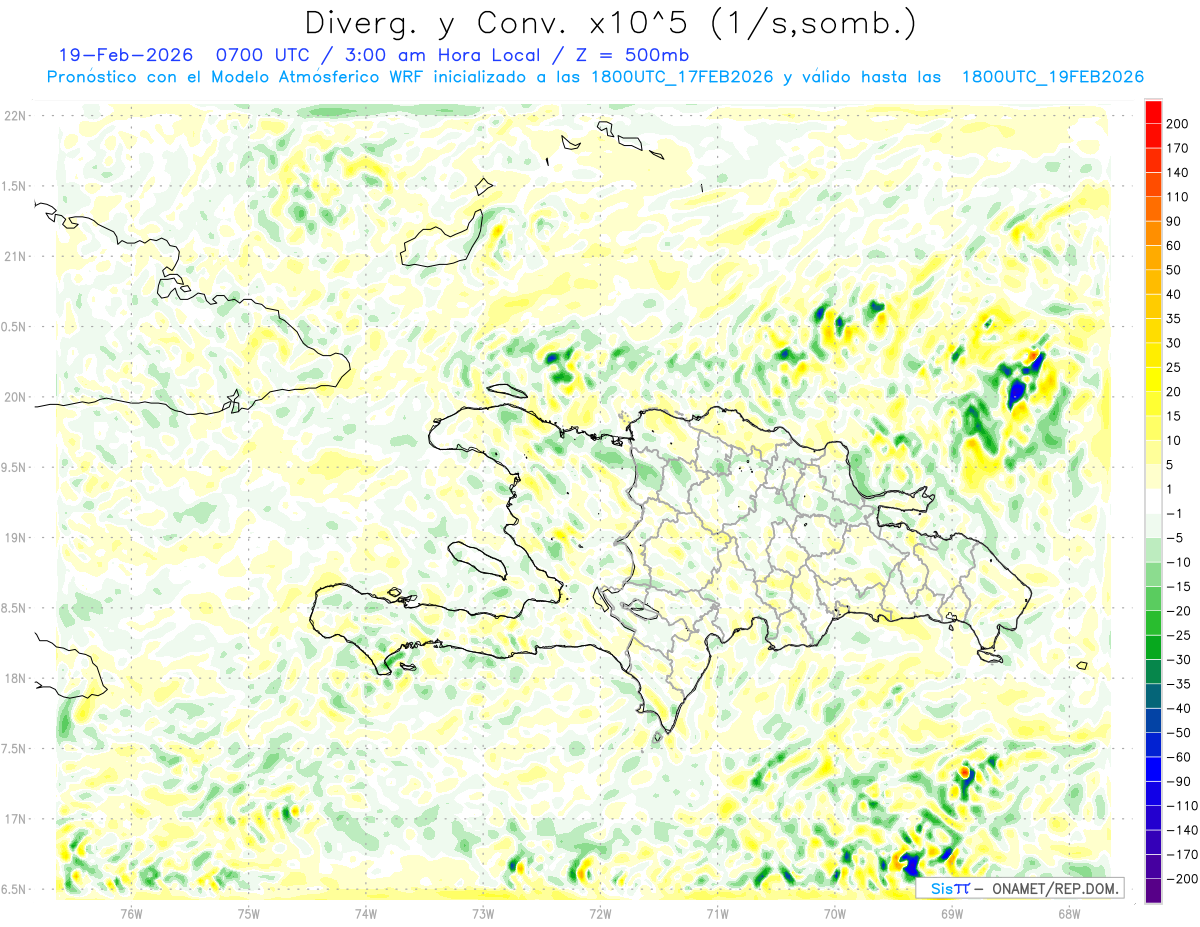Click the colorbar label "-1"
This screenshot has width=1200, height=927.
(x=1173, y=514)
